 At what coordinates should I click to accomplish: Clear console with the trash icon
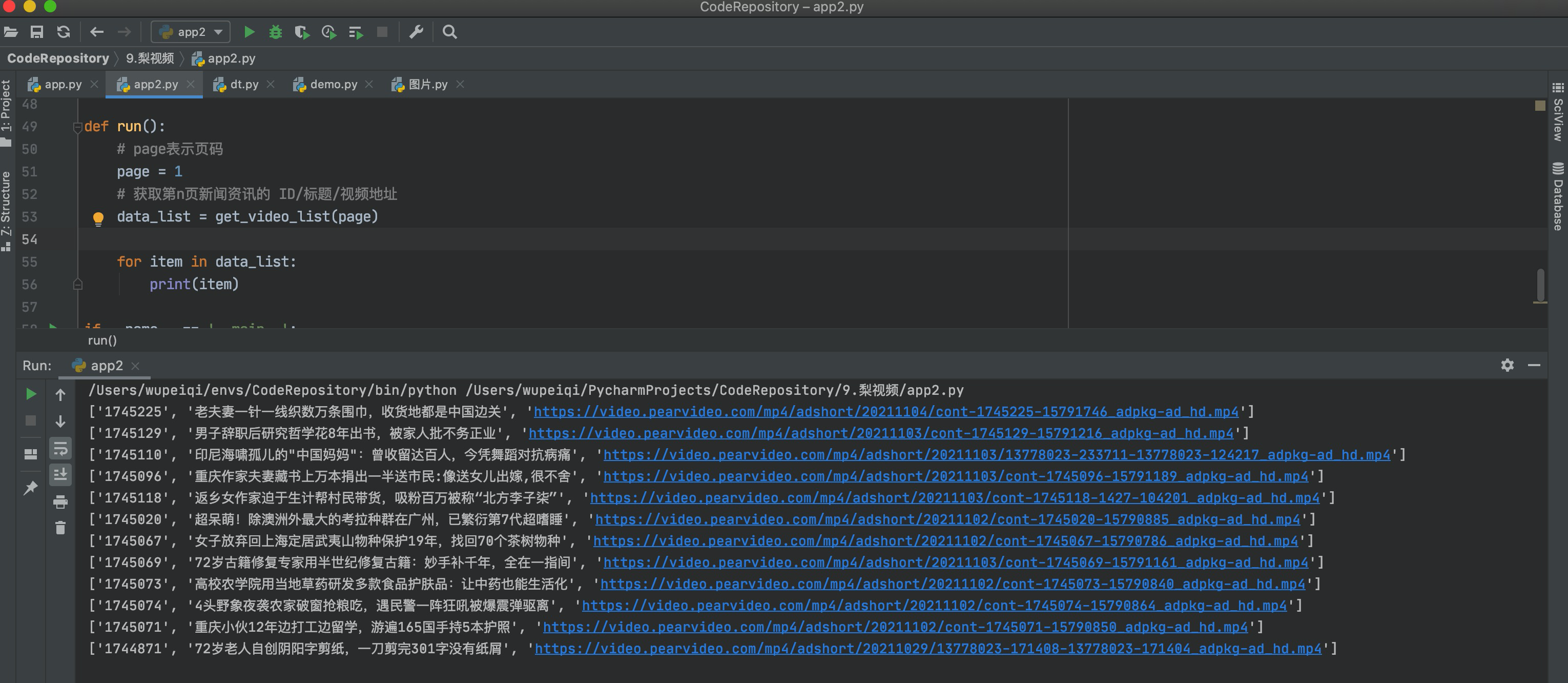click(60, 528)
